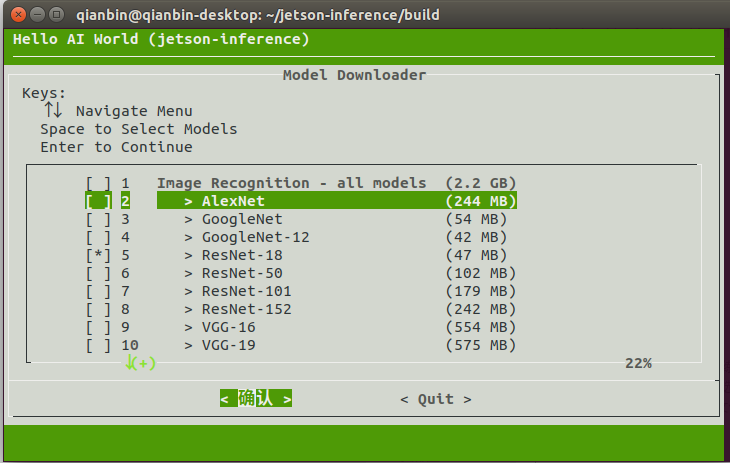
Task: Toggle the ResNet-152 checkbox
Action: tap(98, 309)
